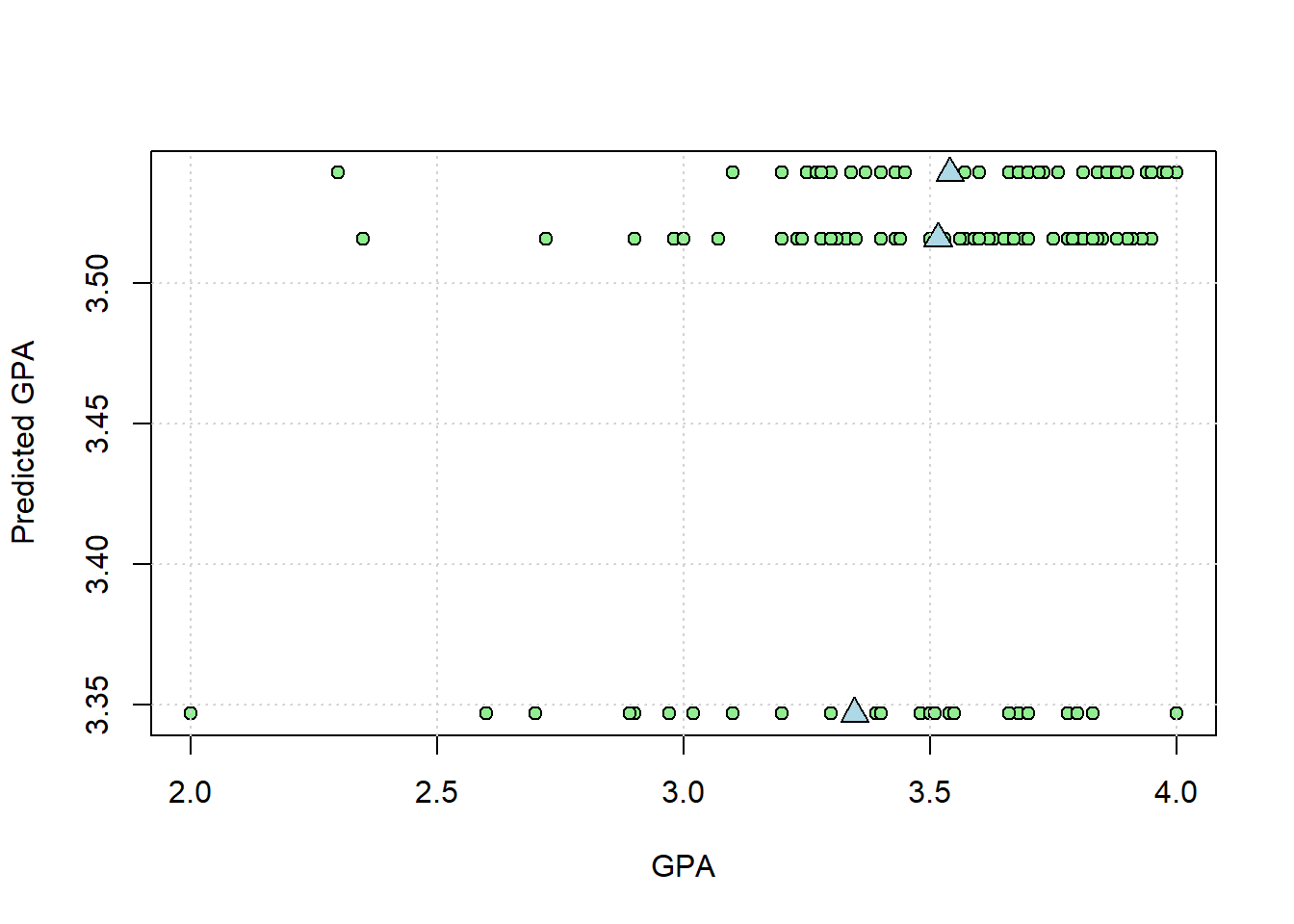1294x924 pixels.
Task: Click the blue triangle on the bottom row
Action: click(x=855, y=711)
